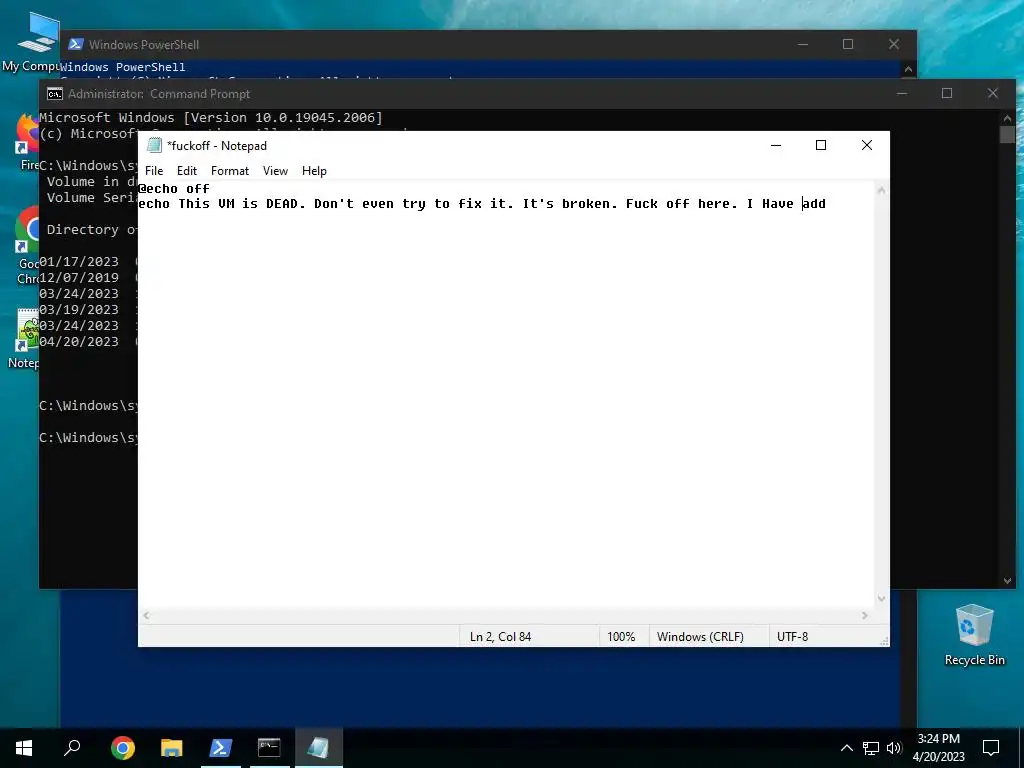Viewport: 1024px width, 768px height.
Task: Click the PowerShell title bar icon
Action: click(76, 44)
